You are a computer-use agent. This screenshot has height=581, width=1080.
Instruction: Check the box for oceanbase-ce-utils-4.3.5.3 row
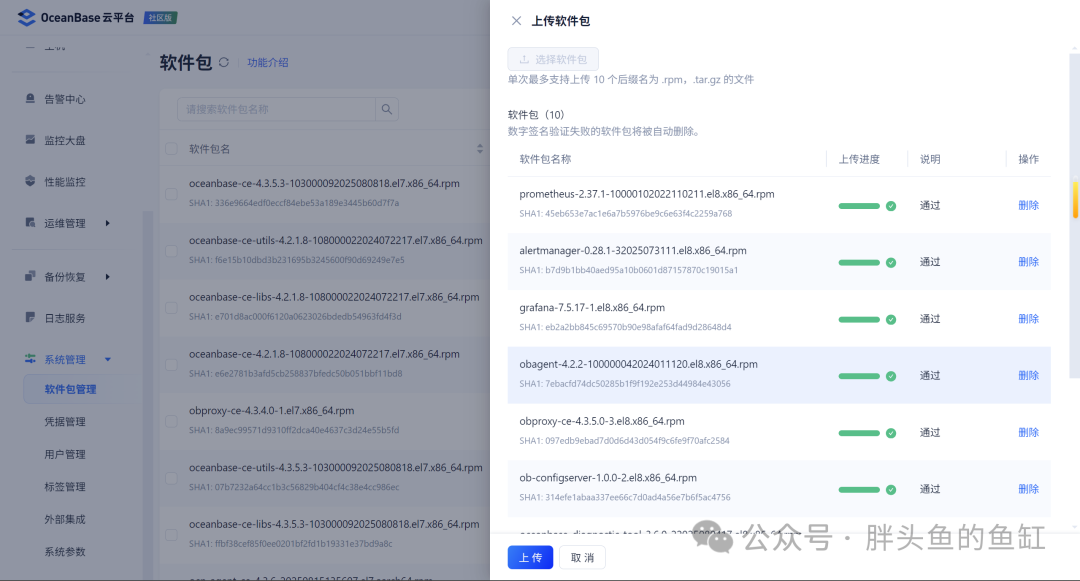click(172, 478)
